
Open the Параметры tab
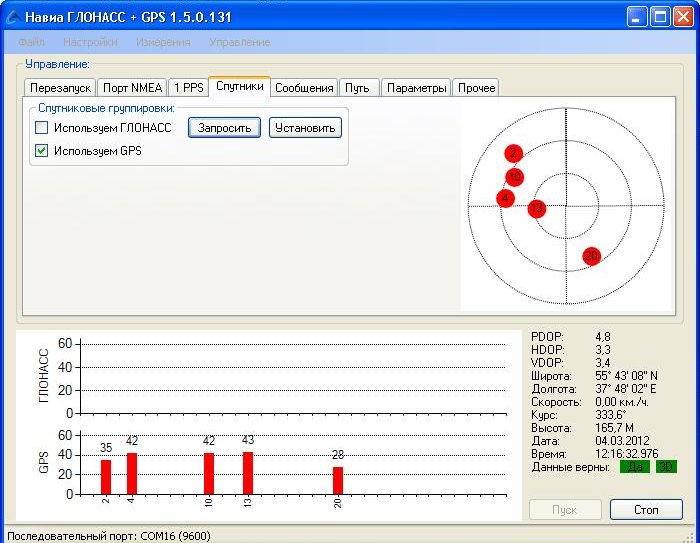[416, 88]
